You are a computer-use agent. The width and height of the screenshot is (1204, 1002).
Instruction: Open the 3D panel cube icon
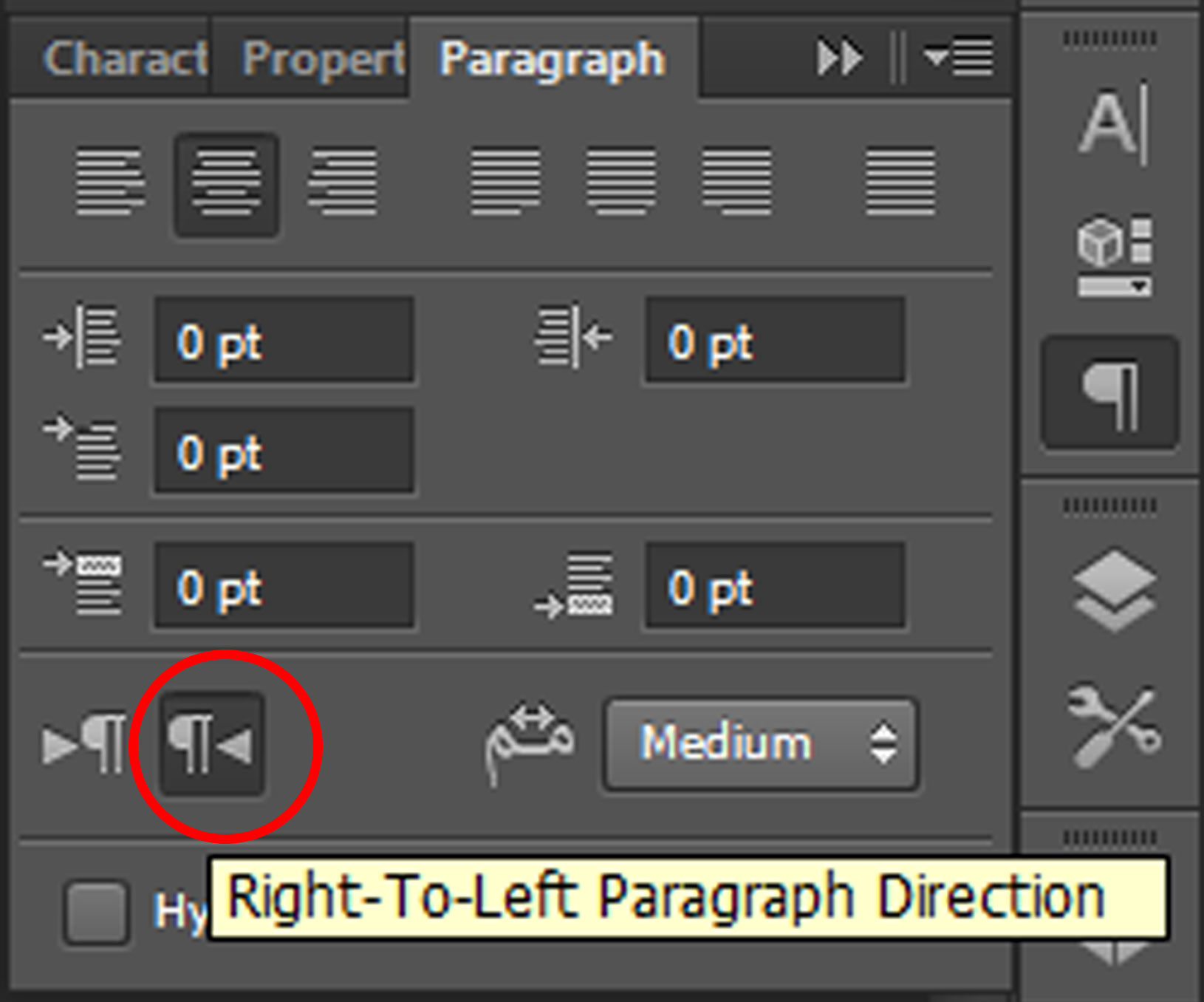coord(1112,255)
